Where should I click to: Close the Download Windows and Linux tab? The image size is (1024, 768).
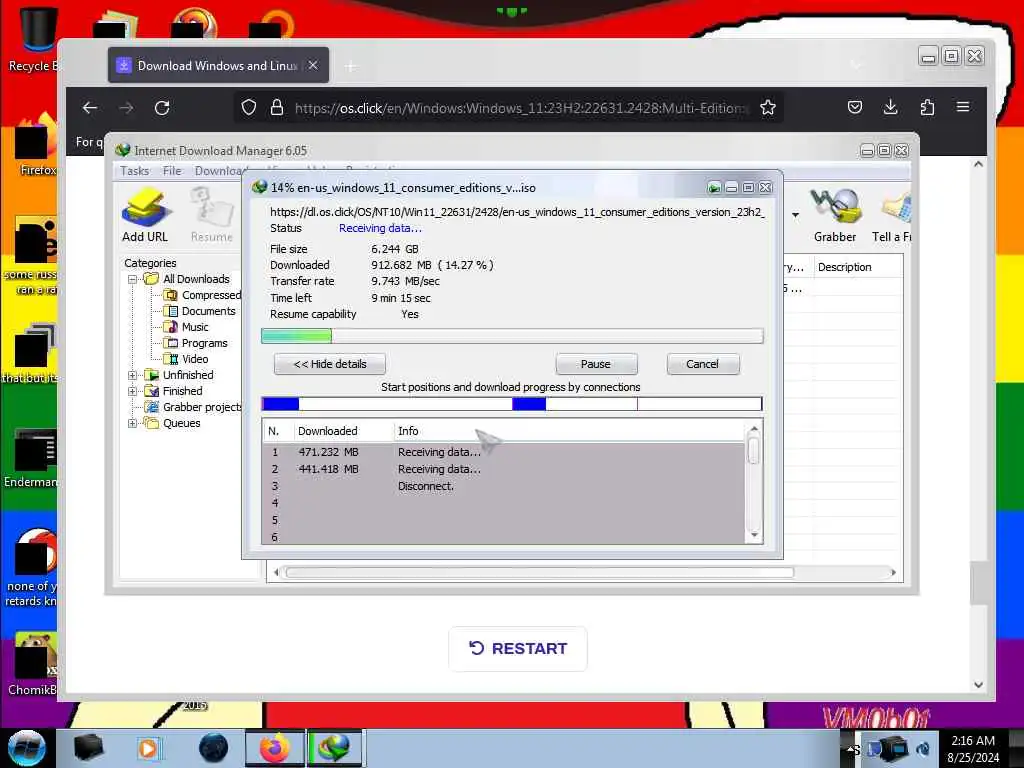313,65
